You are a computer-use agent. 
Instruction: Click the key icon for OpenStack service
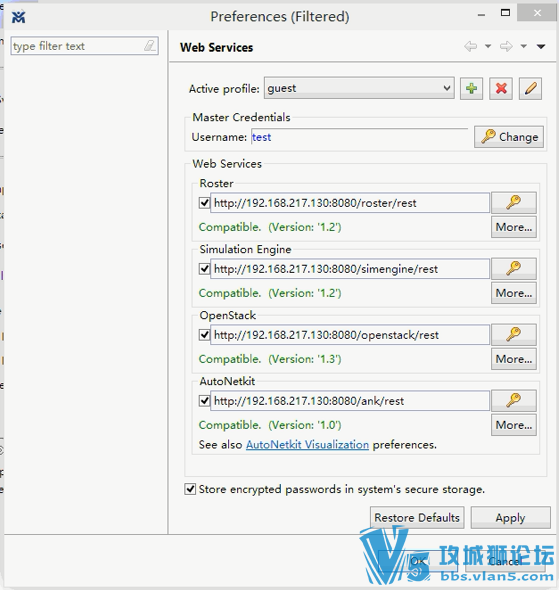[x=514, y=335]
